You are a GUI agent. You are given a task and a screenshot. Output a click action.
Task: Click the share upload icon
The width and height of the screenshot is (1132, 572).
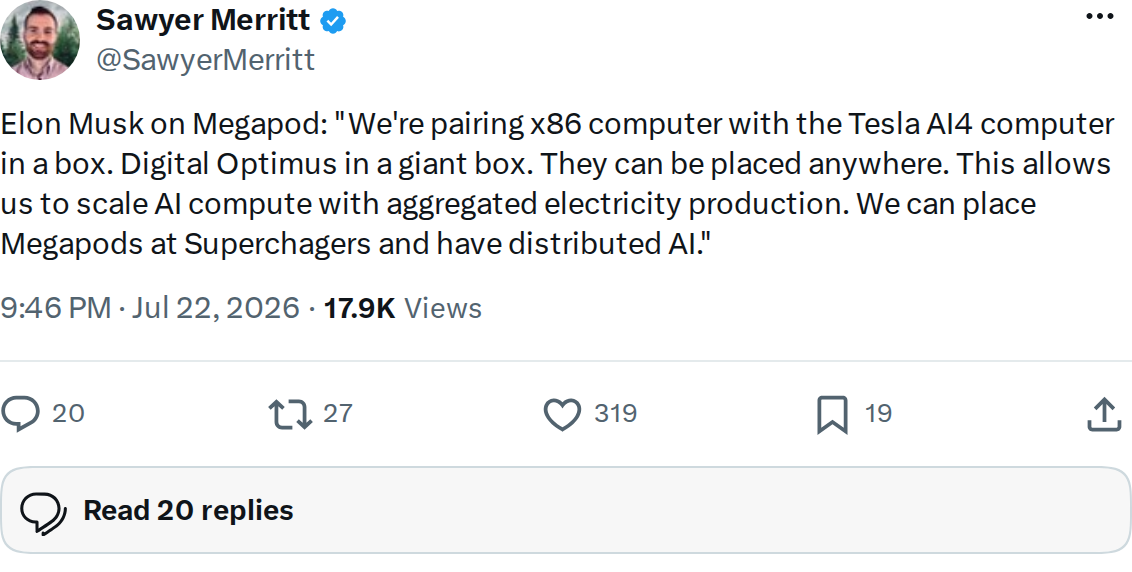[1104, 415]
